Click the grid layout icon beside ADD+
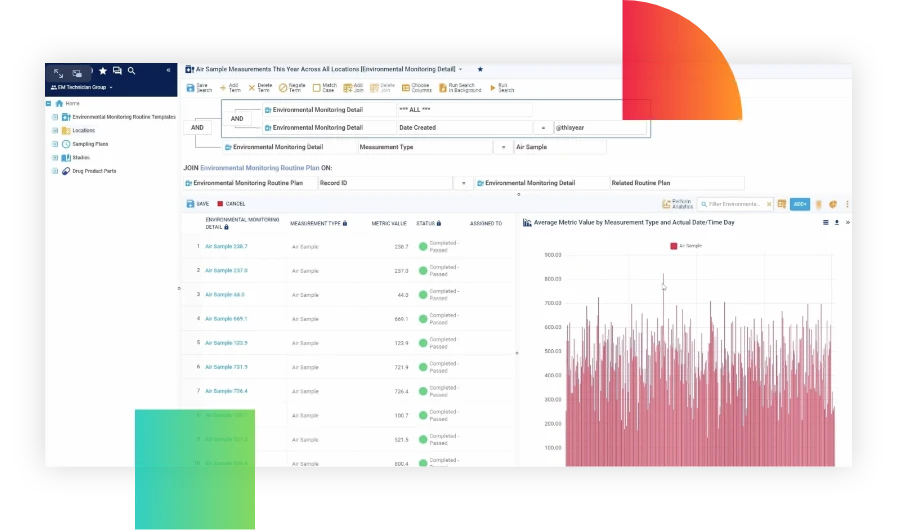The width and height of the screenshot is (897, 530). click(781, 204)
